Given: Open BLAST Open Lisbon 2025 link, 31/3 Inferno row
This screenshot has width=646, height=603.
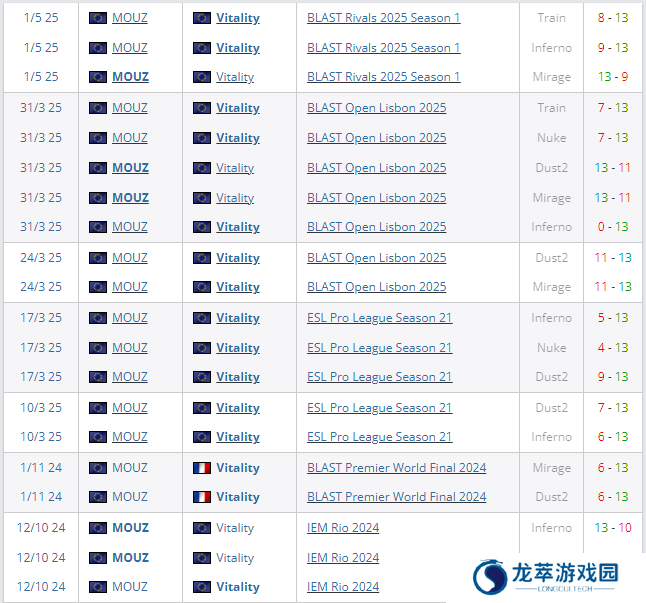Looking at the screenshot, I should [x=377, y=227].
